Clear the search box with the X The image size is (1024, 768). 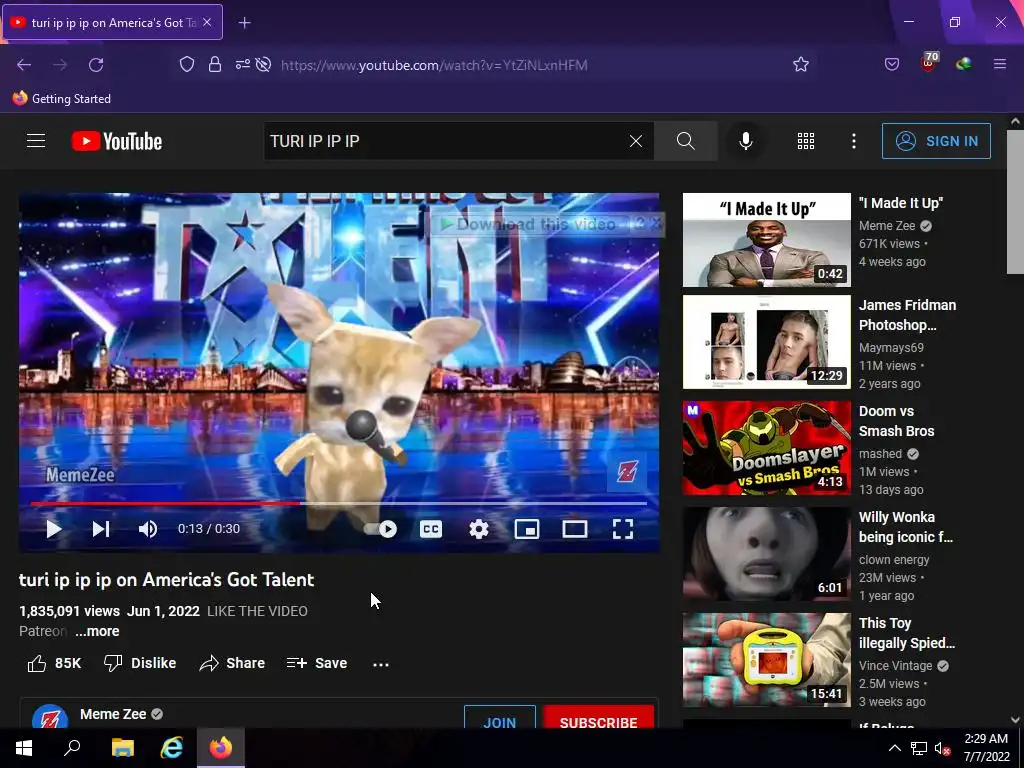635,141
